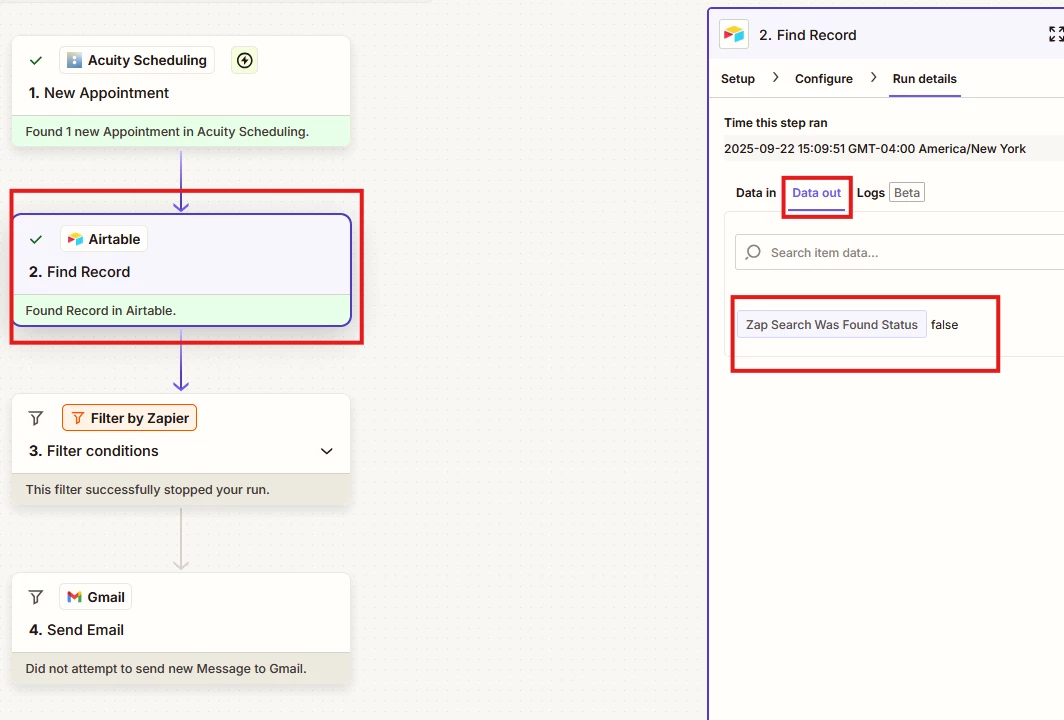Screen dimensions: 1064x720
Task: Click the Gmail app badge
Action: (x=96, y=597)
